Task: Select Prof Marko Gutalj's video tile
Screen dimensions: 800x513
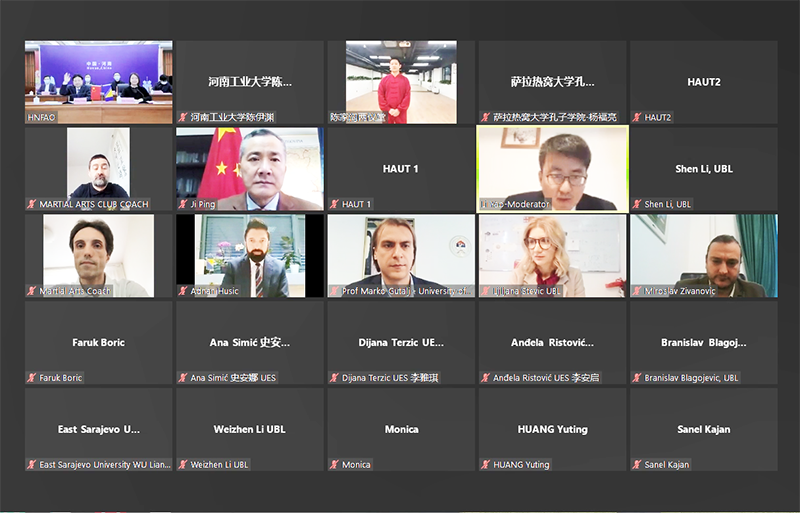Action: (401, 254)
